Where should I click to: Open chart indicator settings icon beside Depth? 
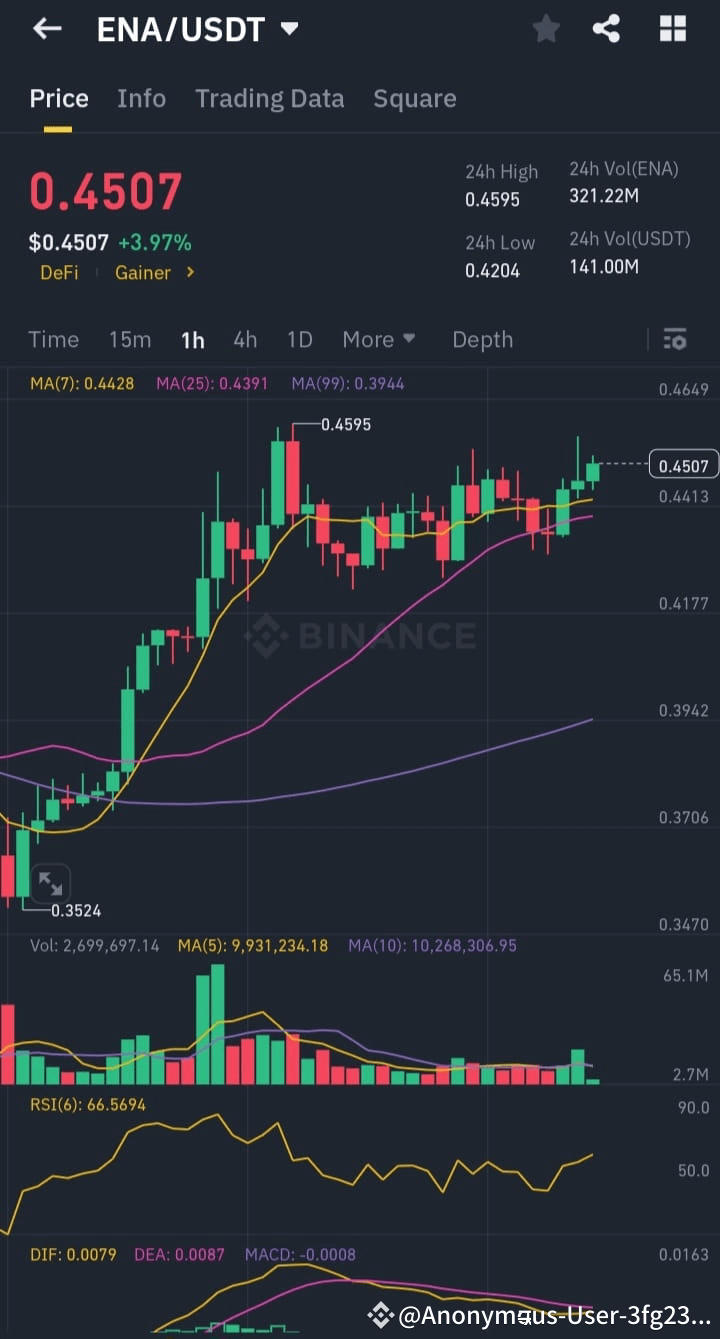pyautogui.click(x=675, y=340)
